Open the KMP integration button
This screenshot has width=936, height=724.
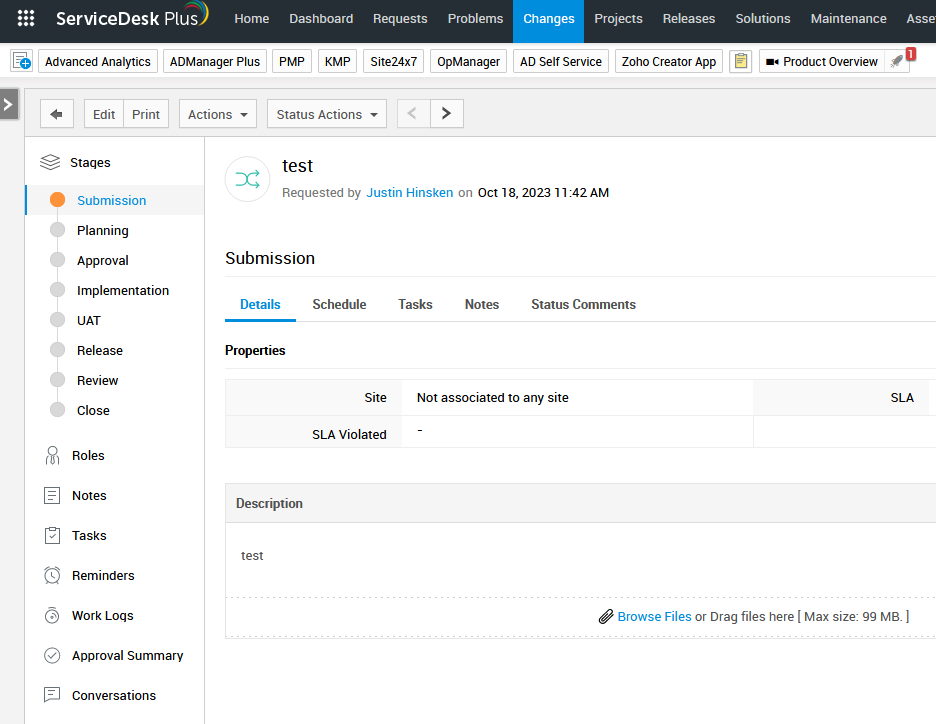click(338, 61)
